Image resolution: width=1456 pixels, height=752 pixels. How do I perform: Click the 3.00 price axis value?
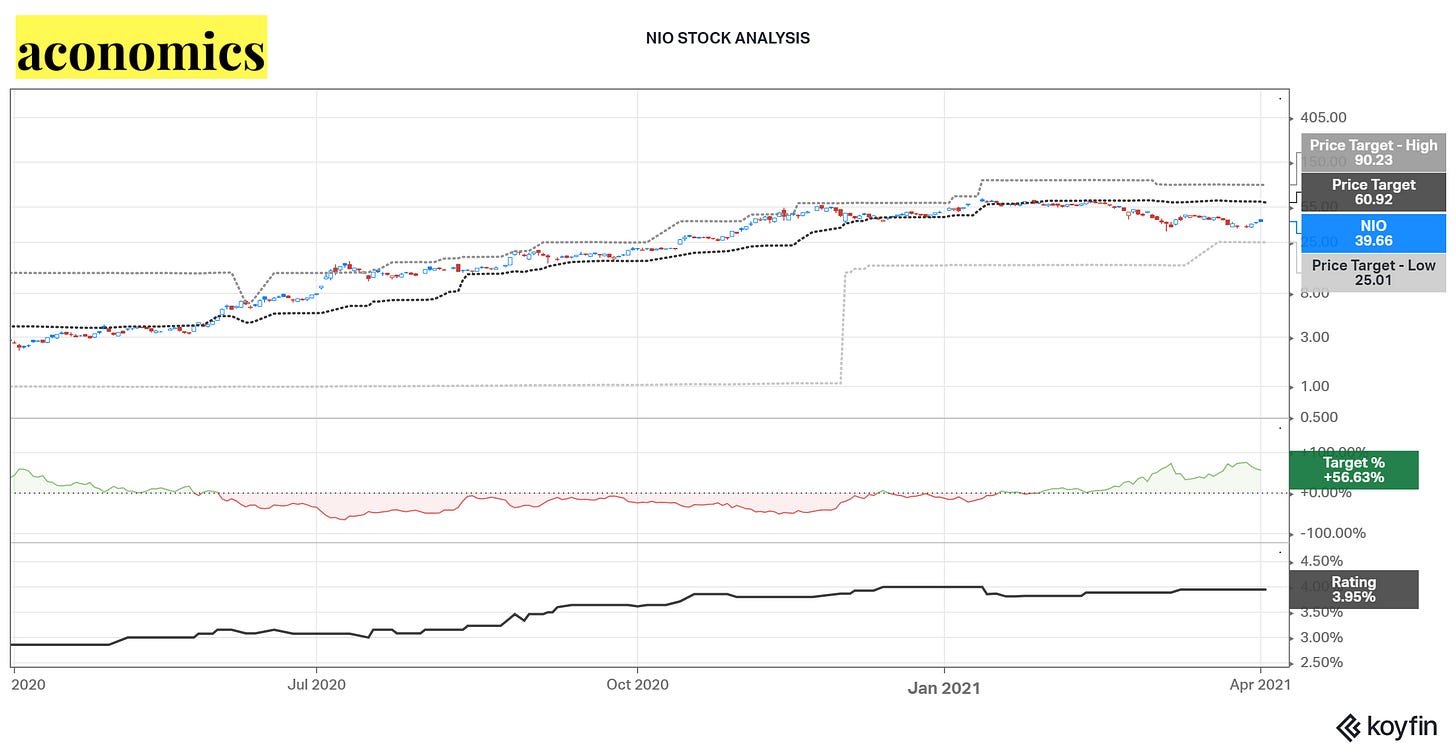coord(1316,337)
